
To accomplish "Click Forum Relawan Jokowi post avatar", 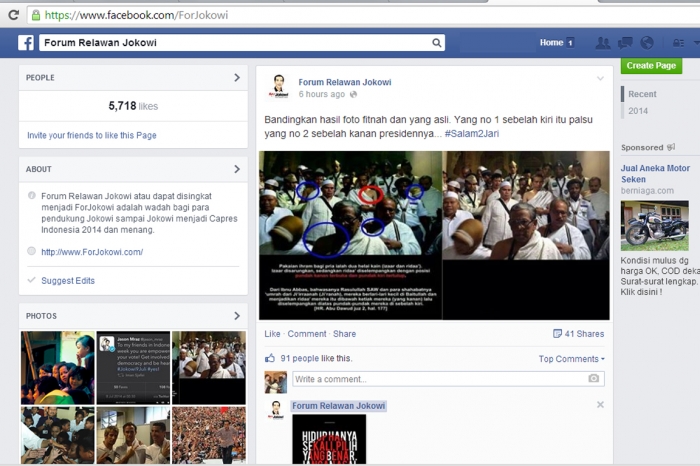I will click(279, 87).
